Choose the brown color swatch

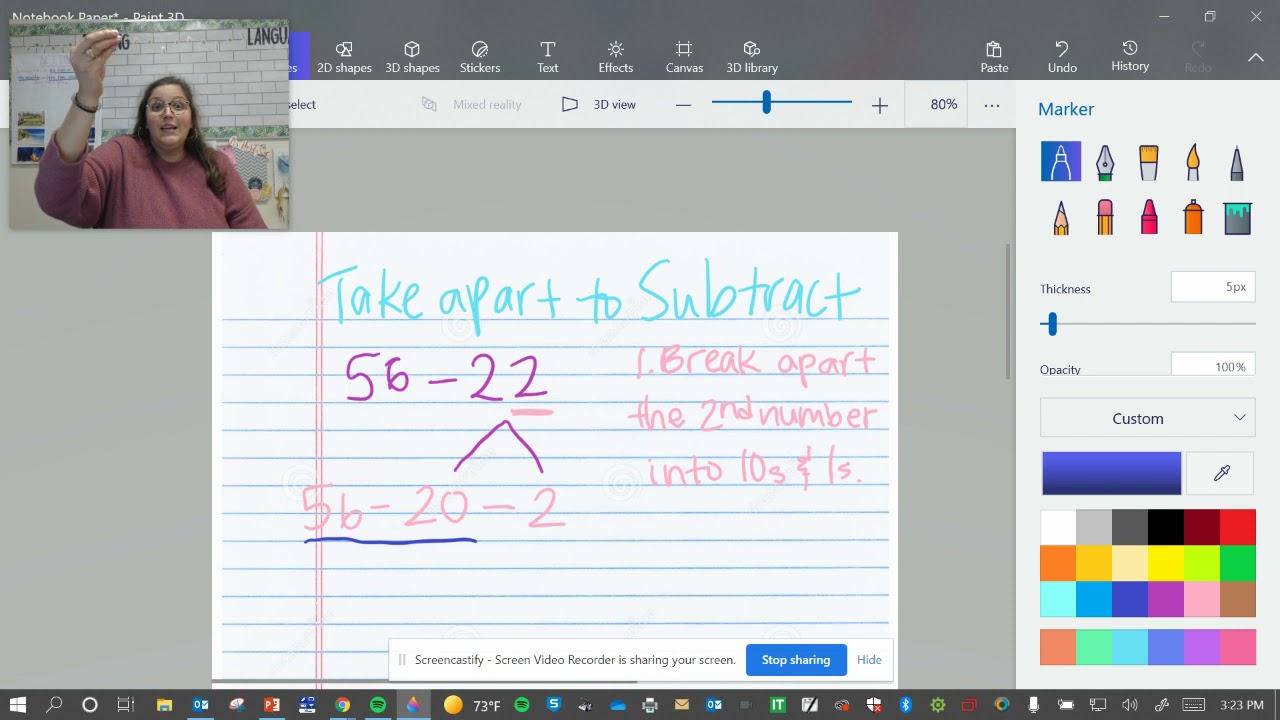(x=1238, y=599)
